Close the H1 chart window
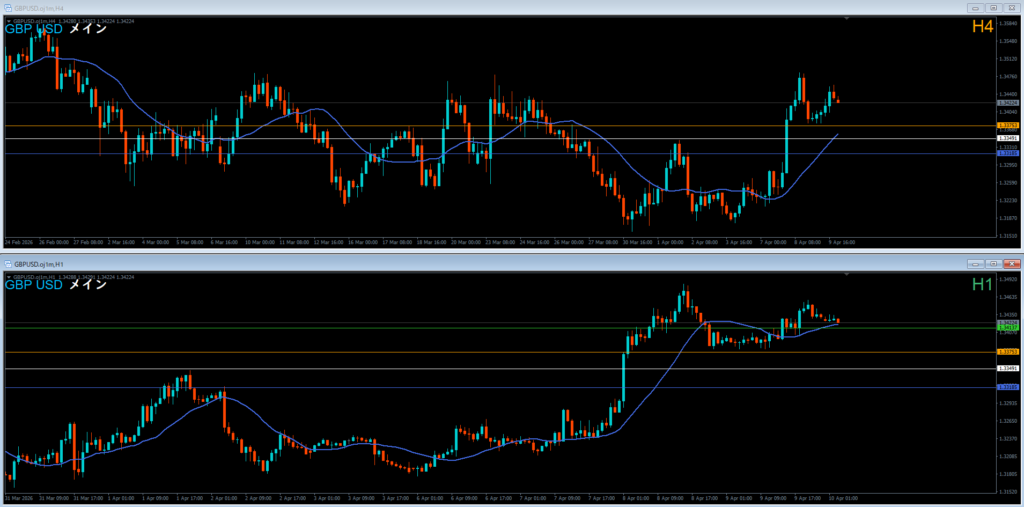This screenshot has width=1024, height=507. (1010, 263)
